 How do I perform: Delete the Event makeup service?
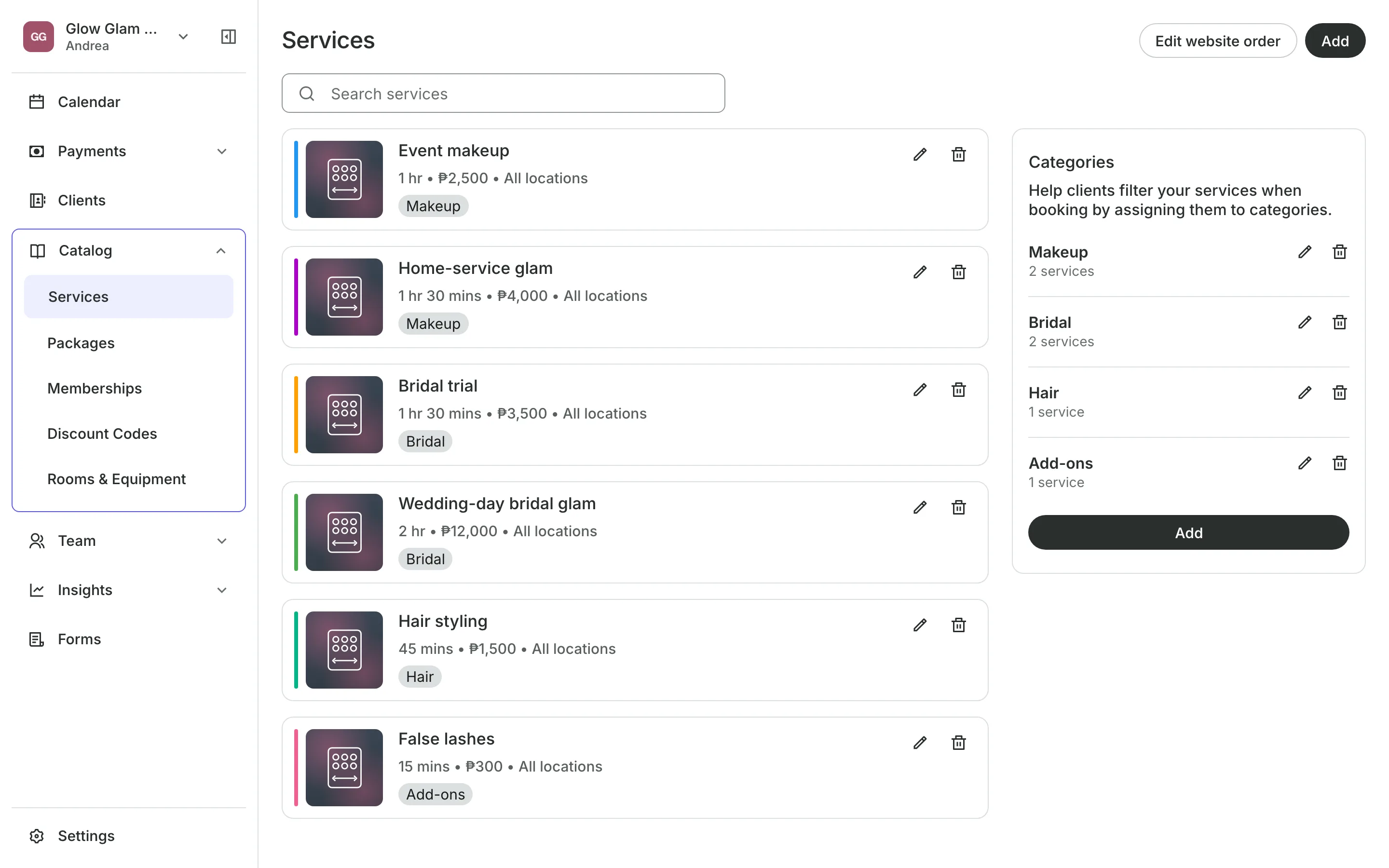[x=958, y=154]
